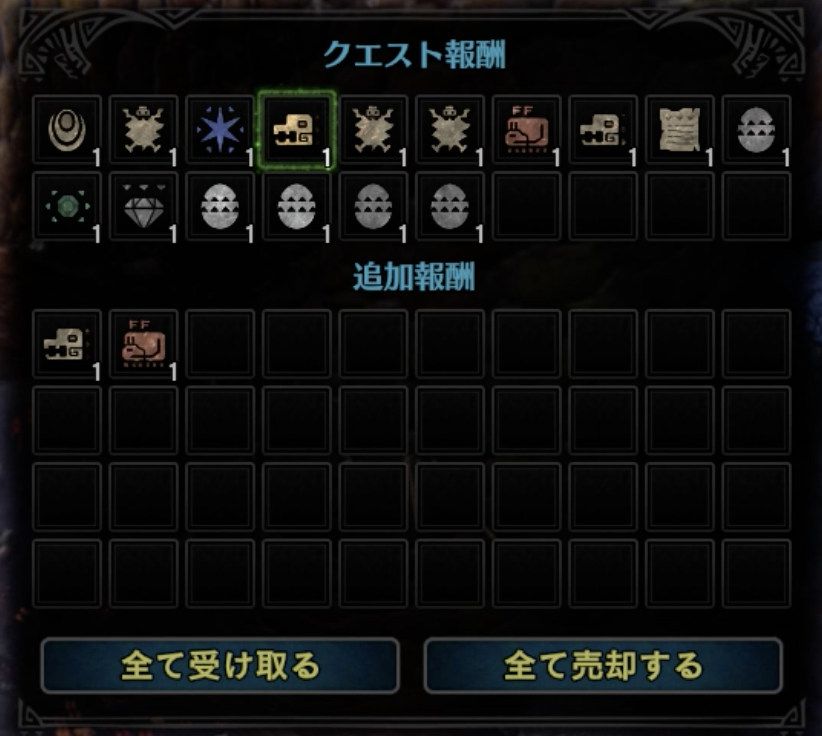Screen dimensions: 822x736
Task: Select the hide immediately right of the highlighted item
Action: [373, 129]
